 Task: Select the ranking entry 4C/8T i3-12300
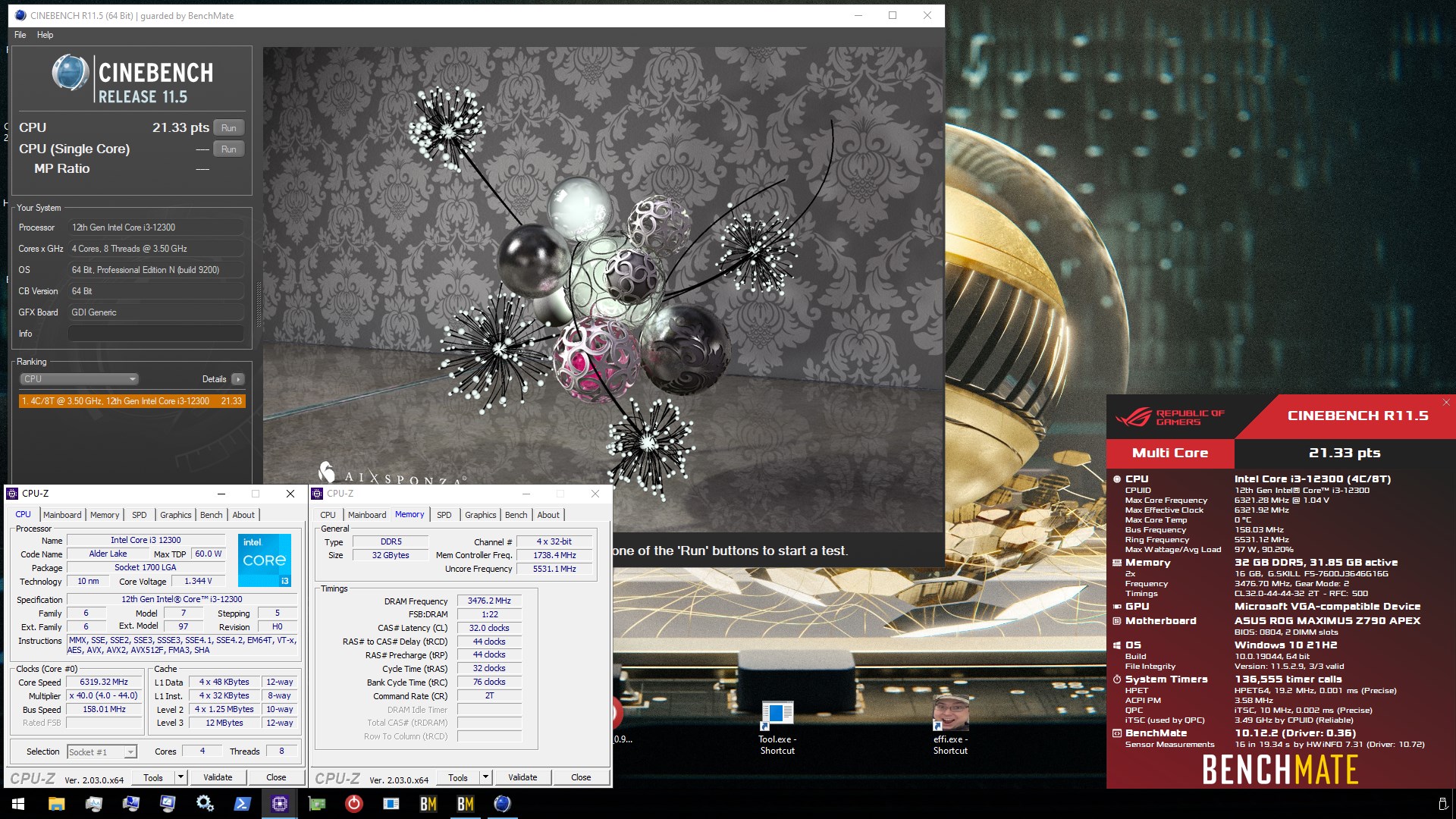click(132, 401)
